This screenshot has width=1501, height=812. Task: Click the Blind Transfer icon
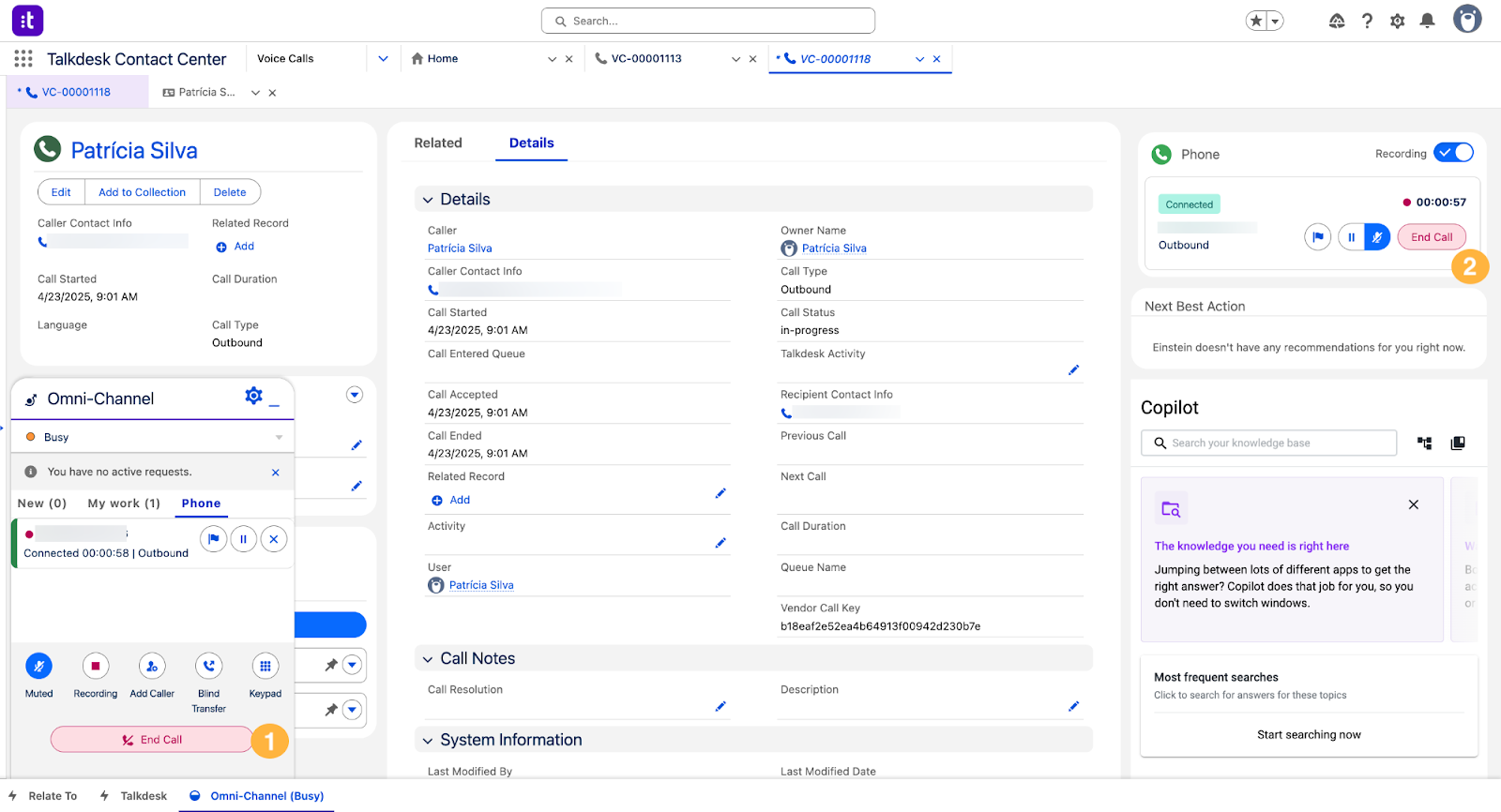[x=208, y=666]
